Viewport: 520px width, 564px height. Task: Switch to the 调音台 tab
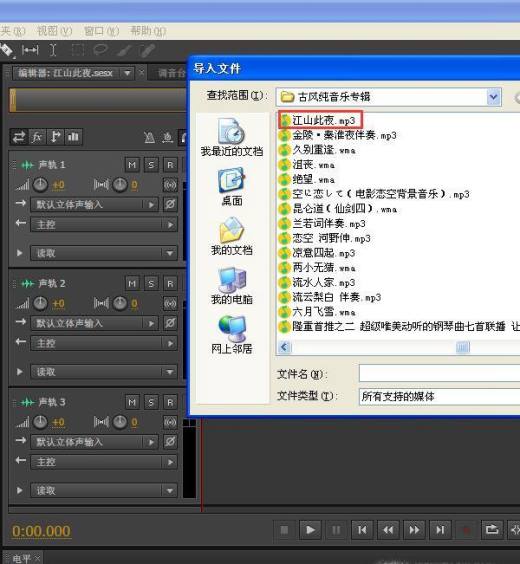tap(171, 73)
